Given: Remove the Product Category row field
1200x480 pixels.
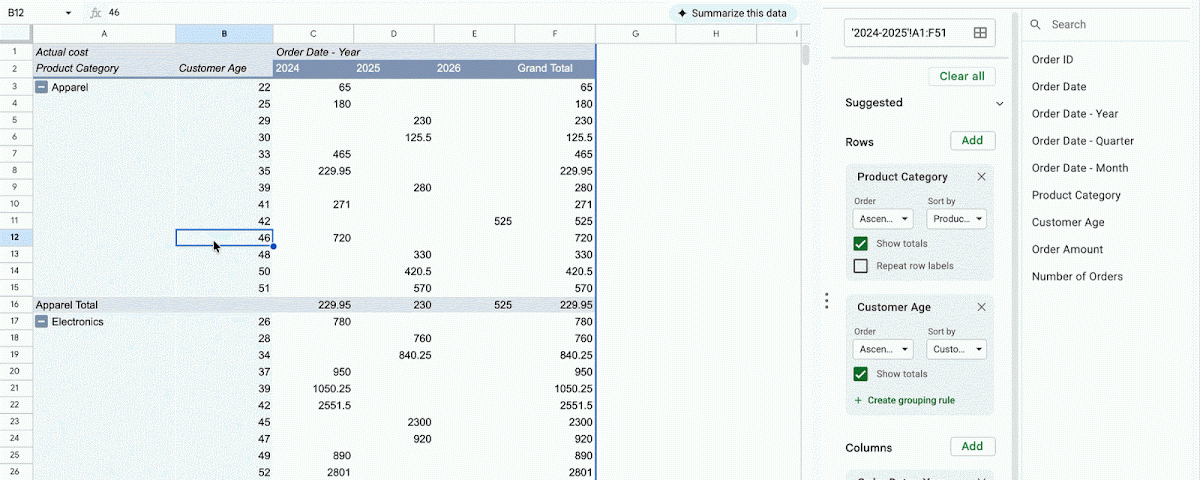Looking at the screenshot, I should pyautogui.click(x=981, y=176).
